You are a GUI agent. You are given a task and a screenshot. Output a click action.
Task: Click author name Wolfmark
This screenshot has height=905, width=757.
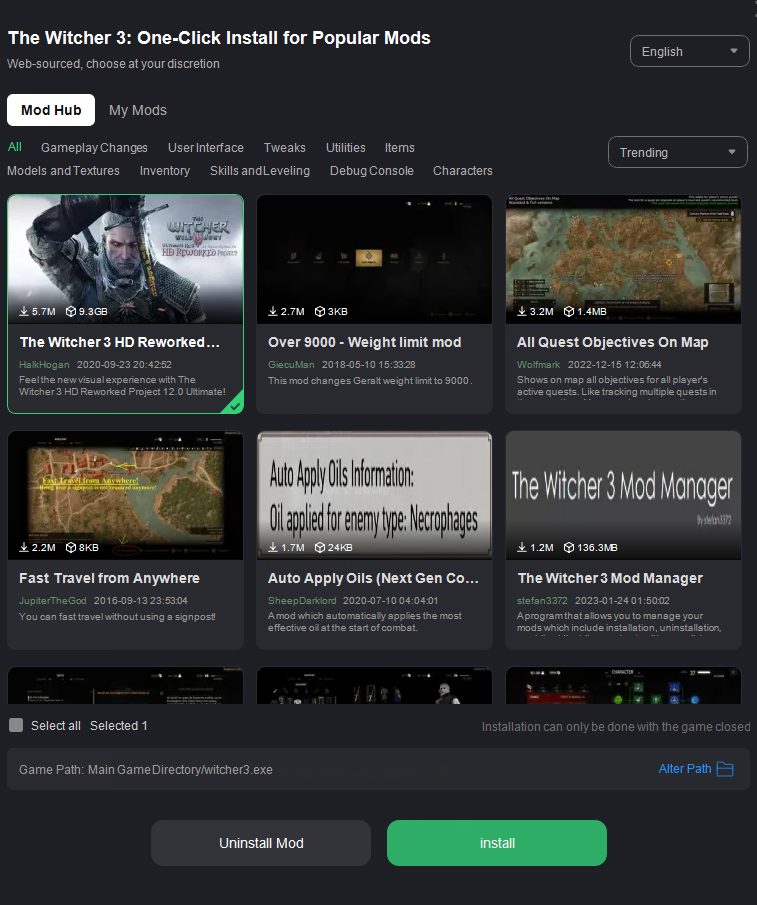538,365
